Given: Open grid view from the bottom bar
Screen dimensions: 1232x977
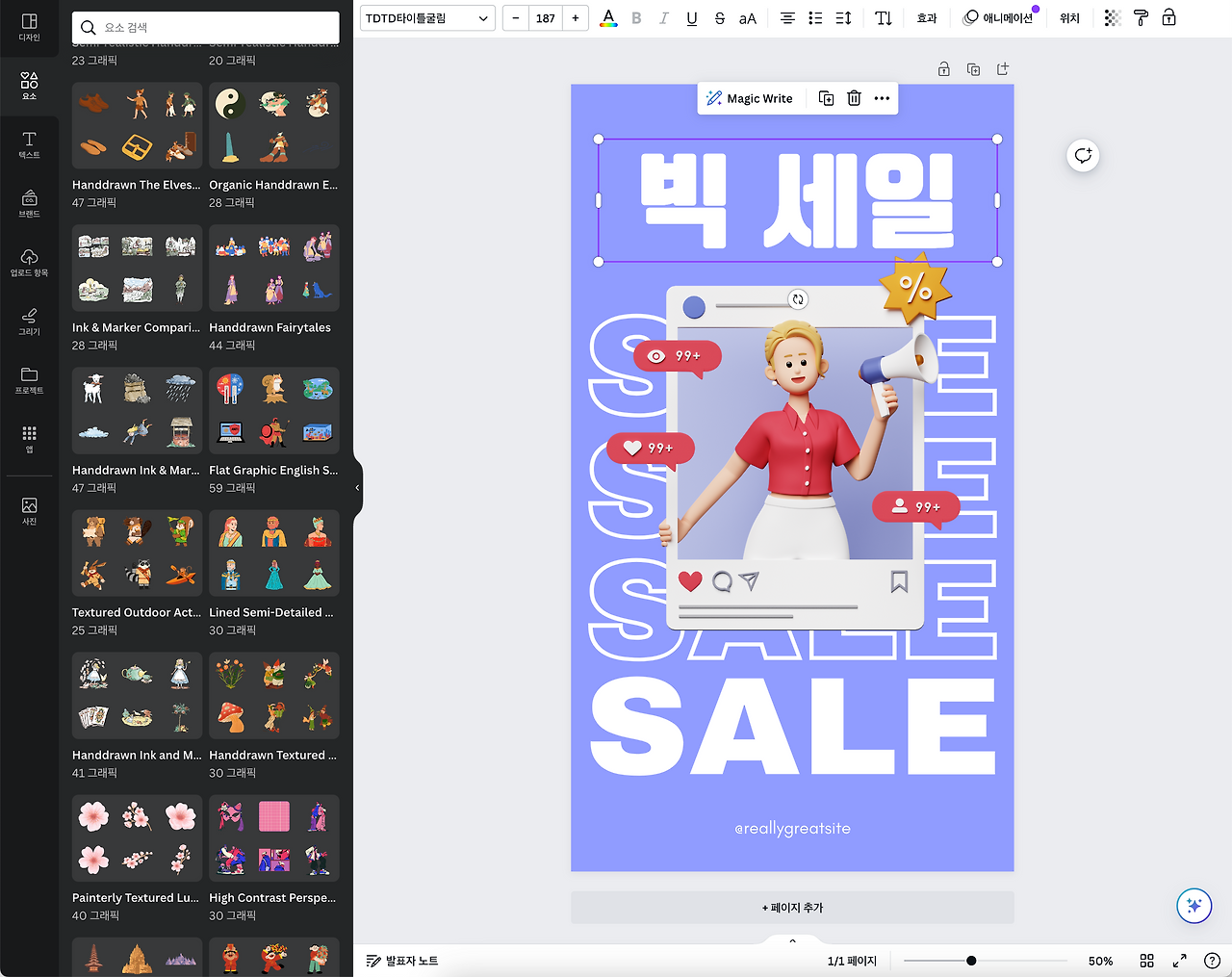Looking at the screenshot, I should coord(1146,960).
